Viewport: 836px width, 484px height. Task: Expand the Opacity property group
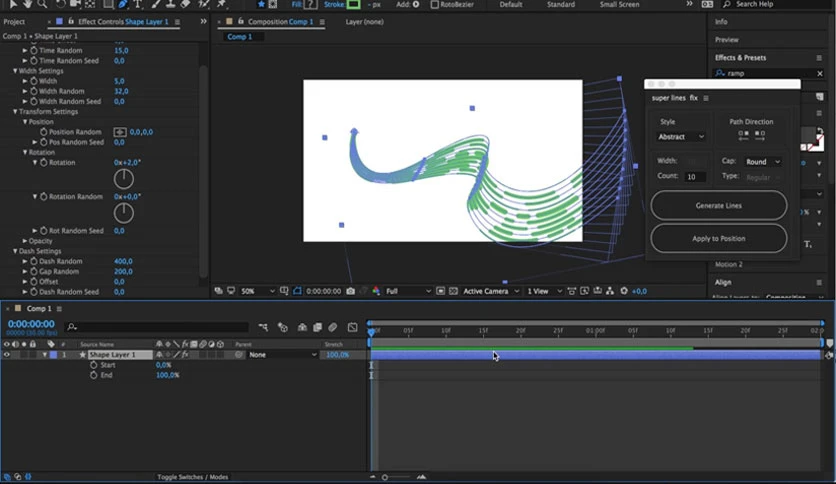click(25, 241)
